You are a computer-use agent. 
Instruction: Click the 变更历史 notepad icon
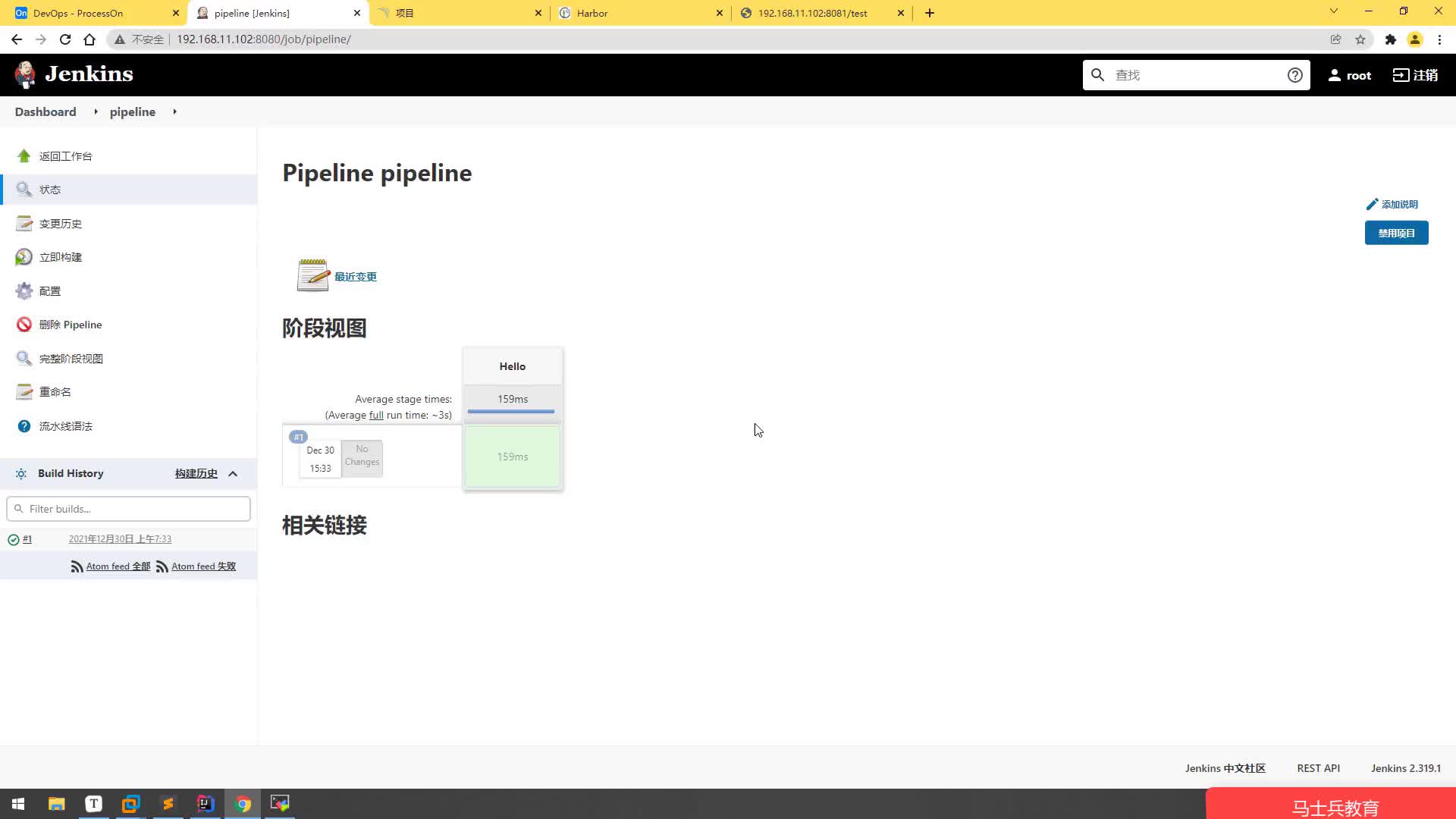point(24,224)
